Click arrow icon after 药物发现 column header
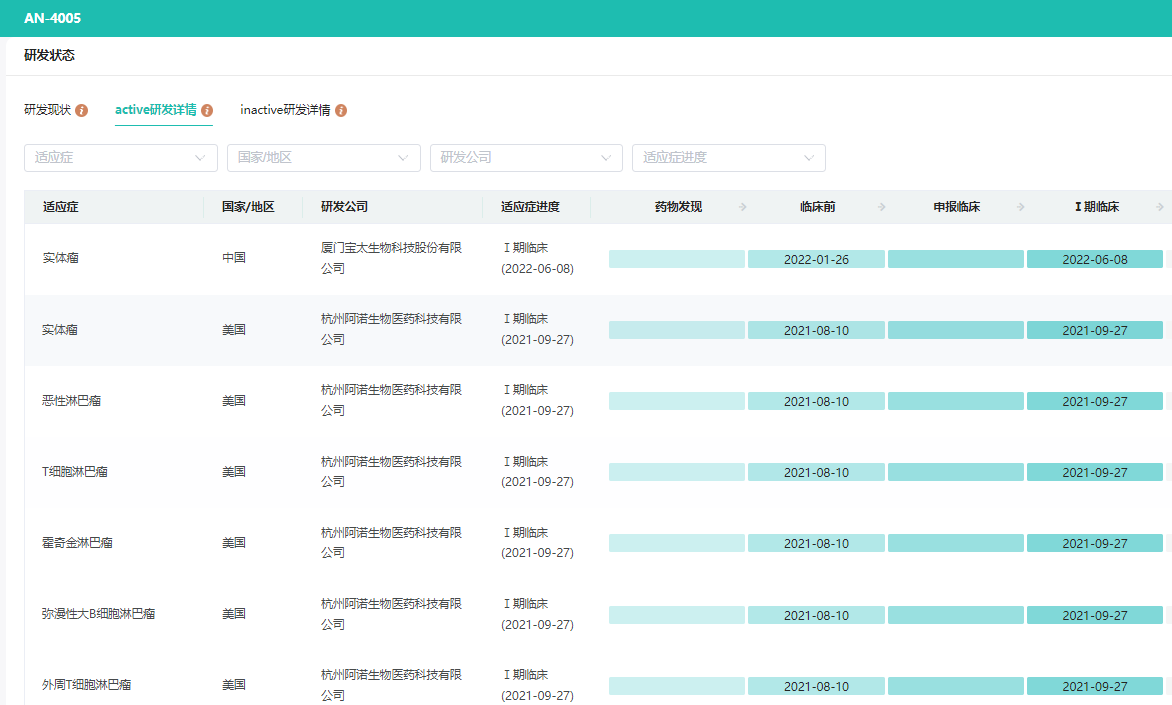 (x=743, y=207)
